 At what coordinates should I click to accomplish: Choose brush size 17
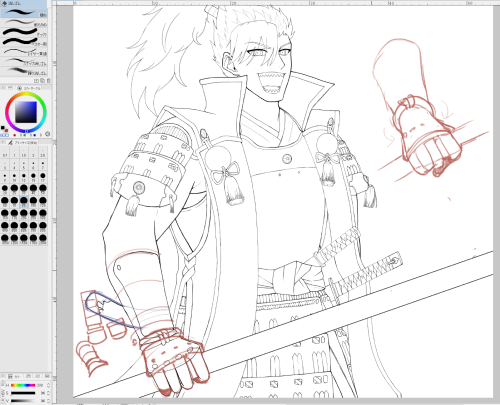pyautogui.click(x=43, y=177)
